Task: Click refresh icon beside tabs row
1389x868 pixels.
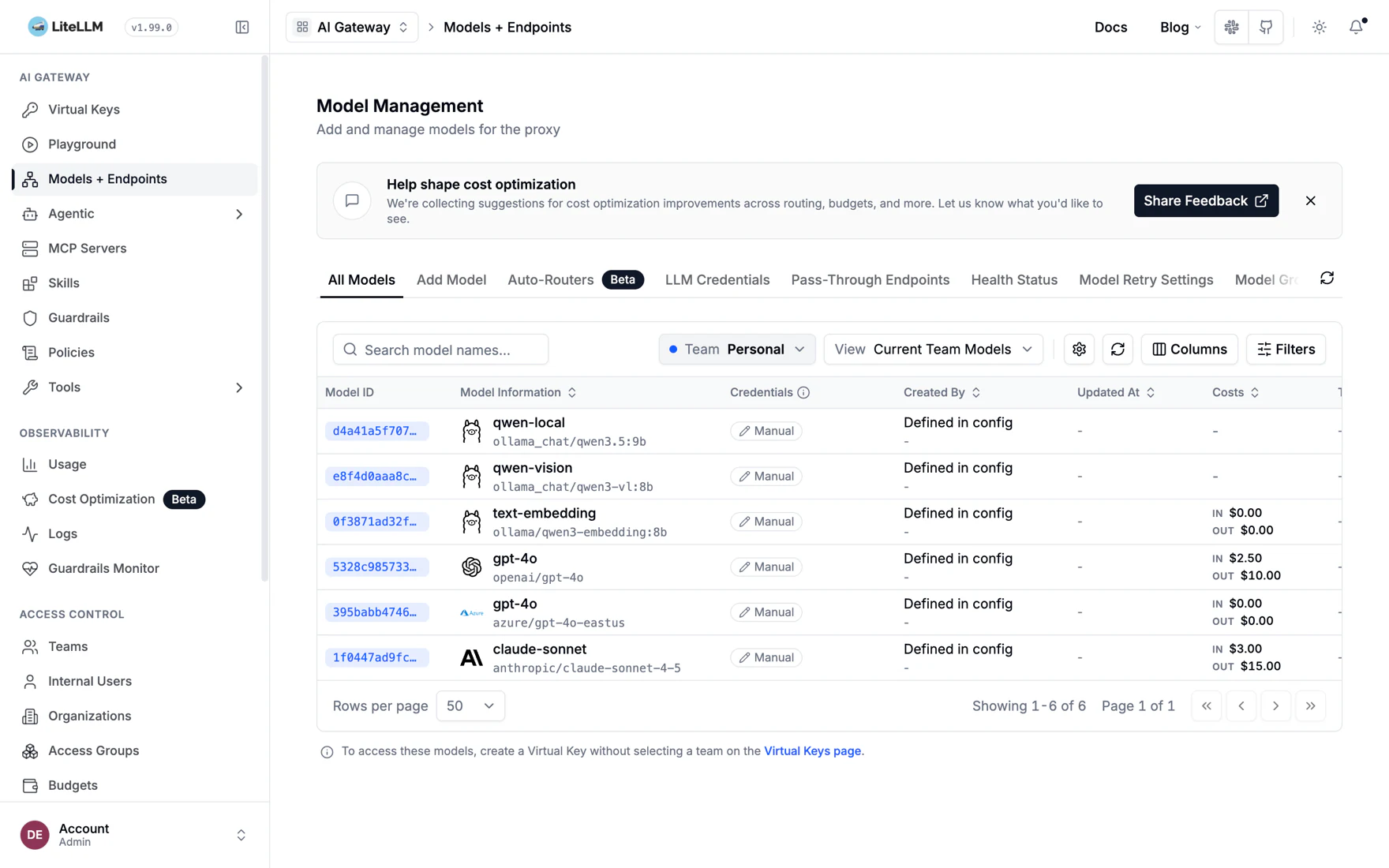Action: tap(1327, 279)
